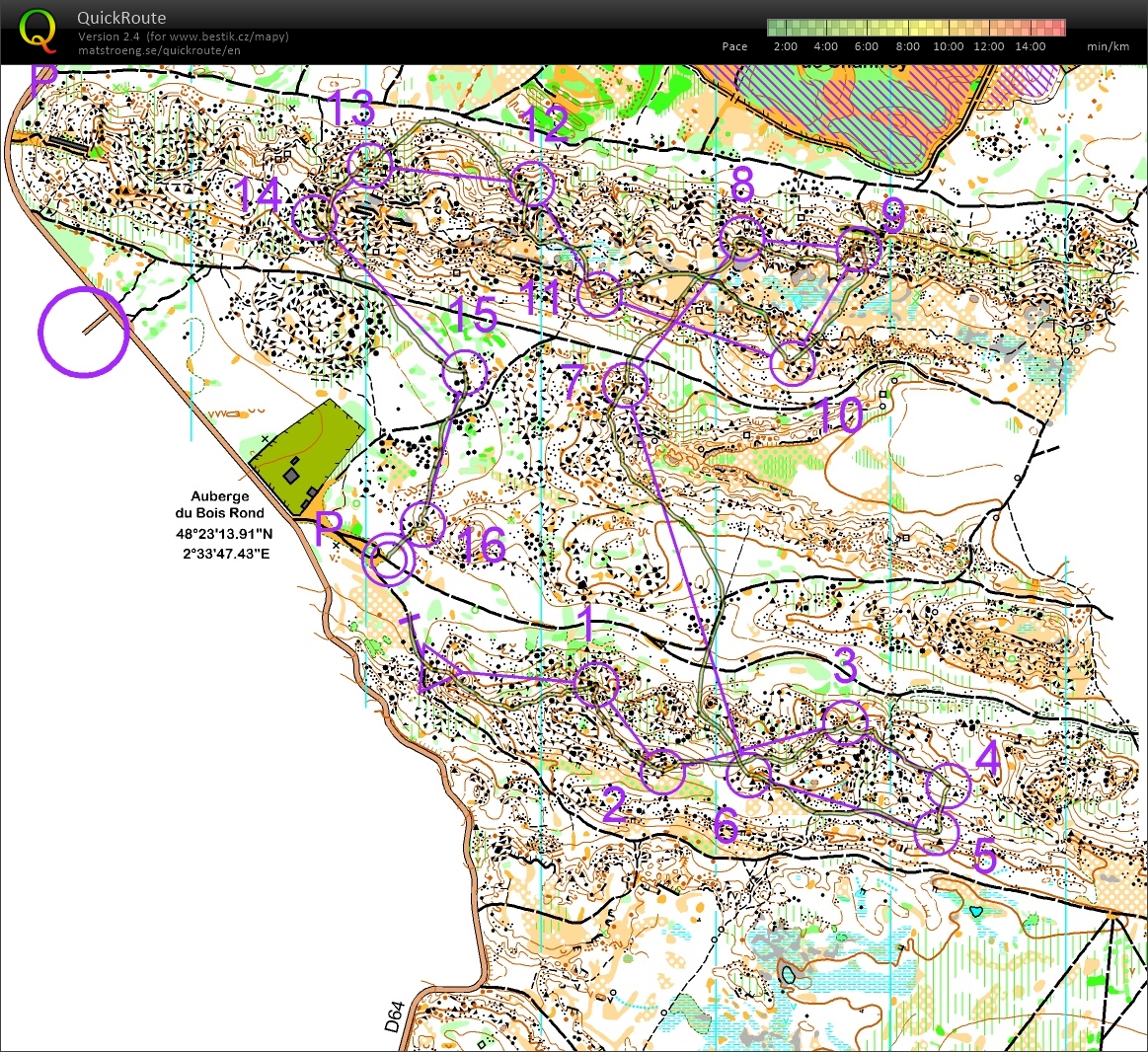Open the matstroeng.se/quickroute/en link
Viewport: 1148px width, 1052px height.
(x=159, y=50)
